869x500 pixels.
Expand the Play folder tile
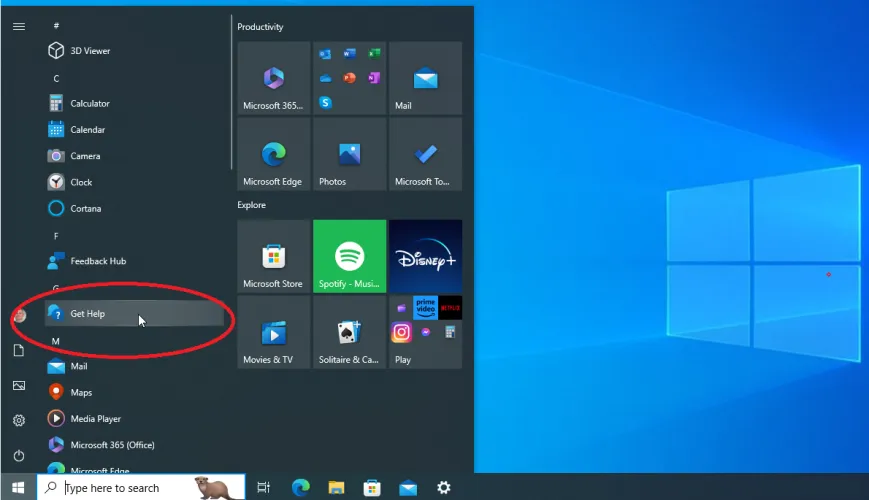(x=425, y=332)
